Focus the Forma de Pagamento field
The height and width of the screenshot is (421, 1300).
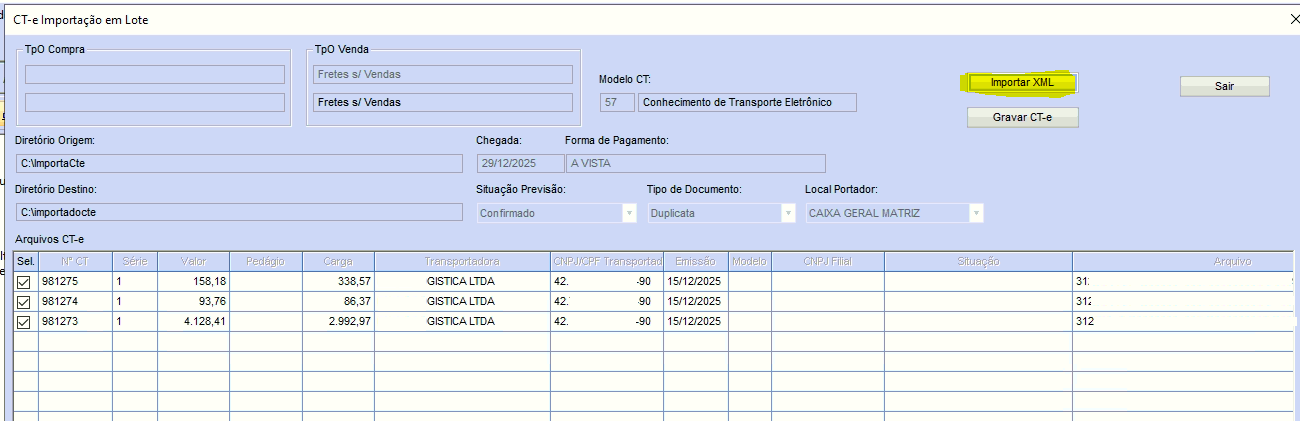tap(695, 163)
